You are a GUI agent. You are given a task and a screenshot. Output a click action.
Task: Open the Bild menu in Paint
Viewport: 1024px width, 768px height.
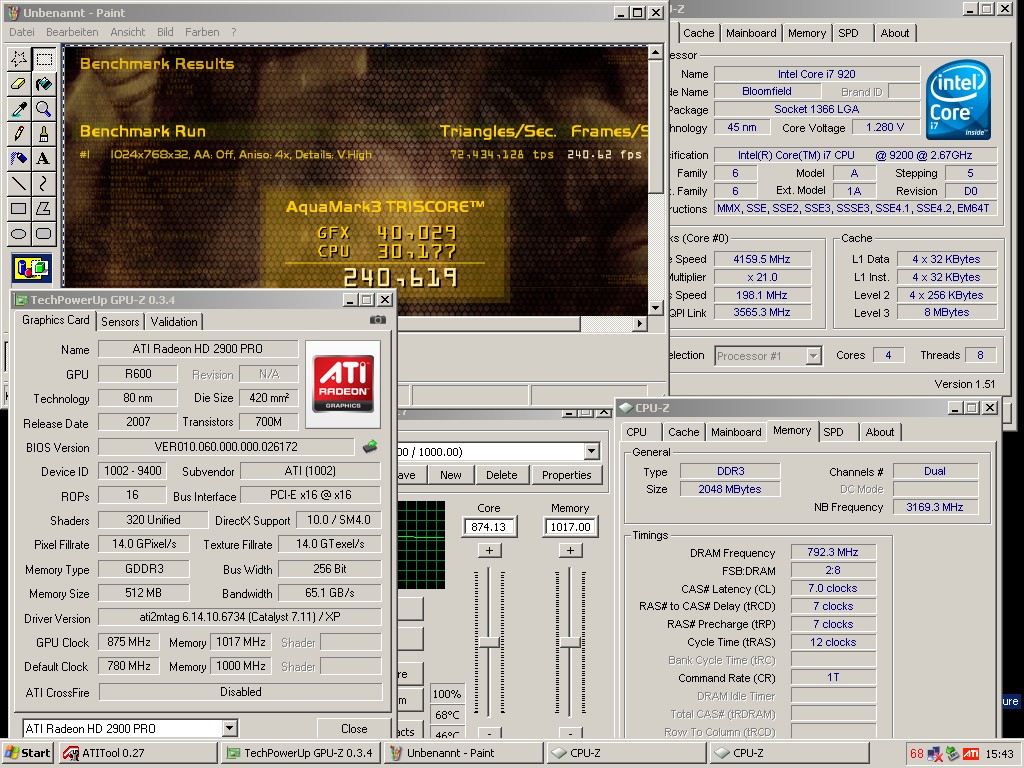(x=165, y=32)
